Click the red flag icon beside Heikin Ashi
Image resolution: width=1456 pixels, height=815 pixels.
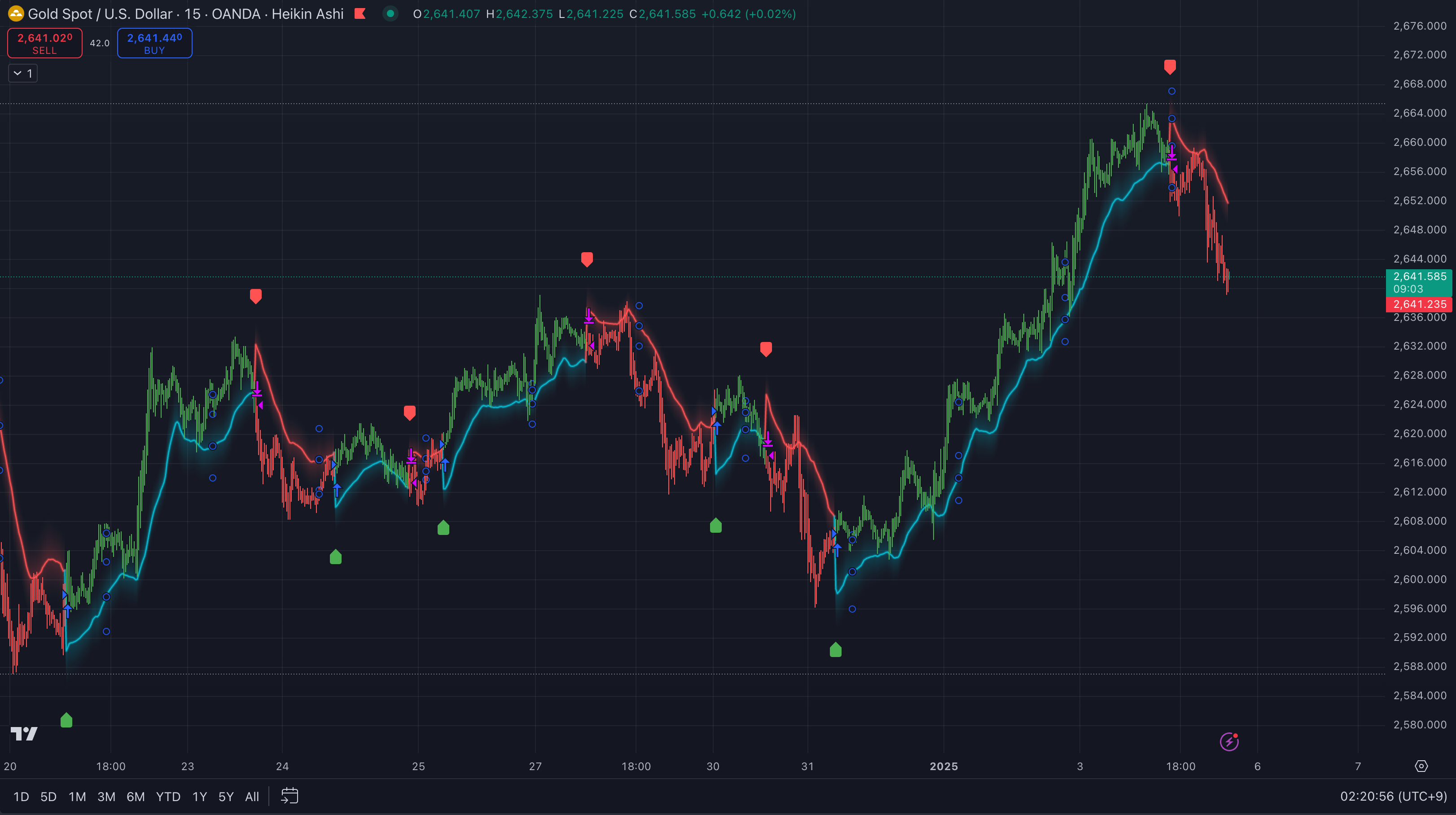pyautogui.click(x=360, y=13)
